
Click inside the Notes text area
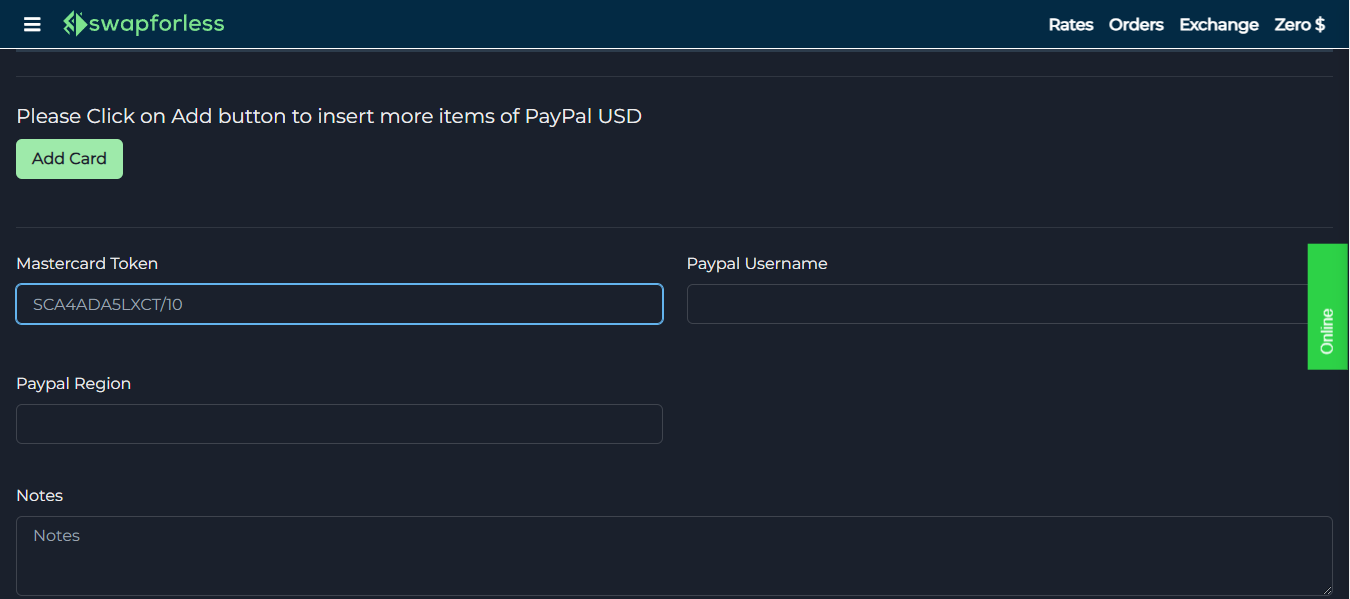(x=674, y=555)
